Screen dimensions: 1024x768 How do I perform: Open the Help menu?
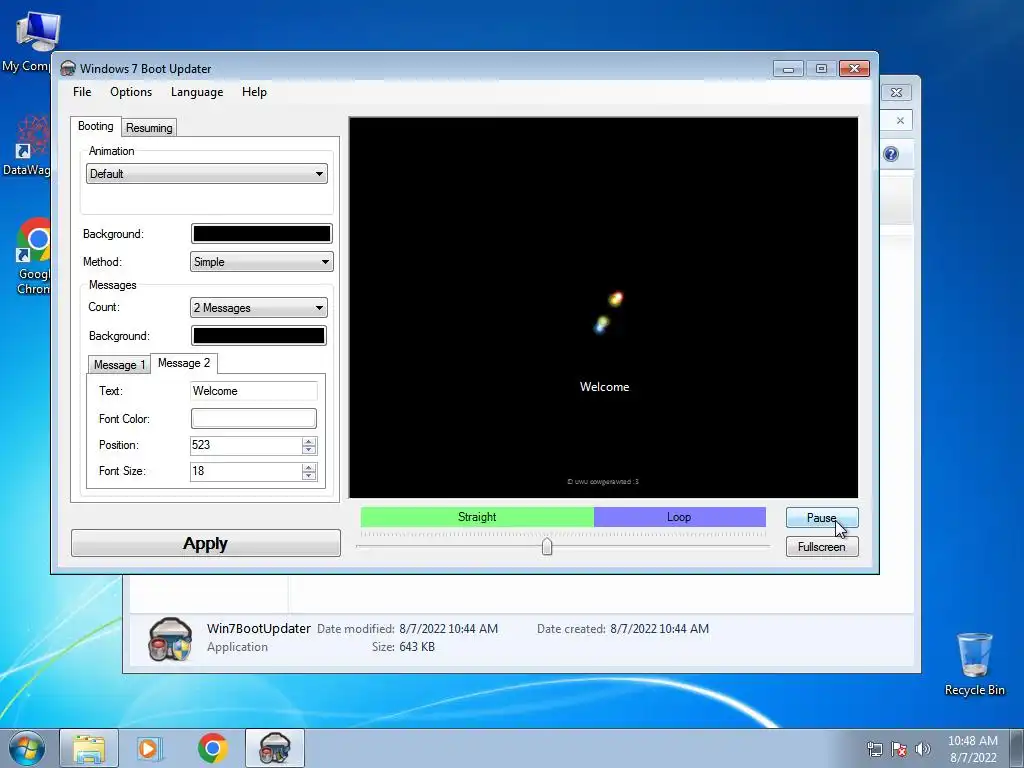[x=254, y=92]
